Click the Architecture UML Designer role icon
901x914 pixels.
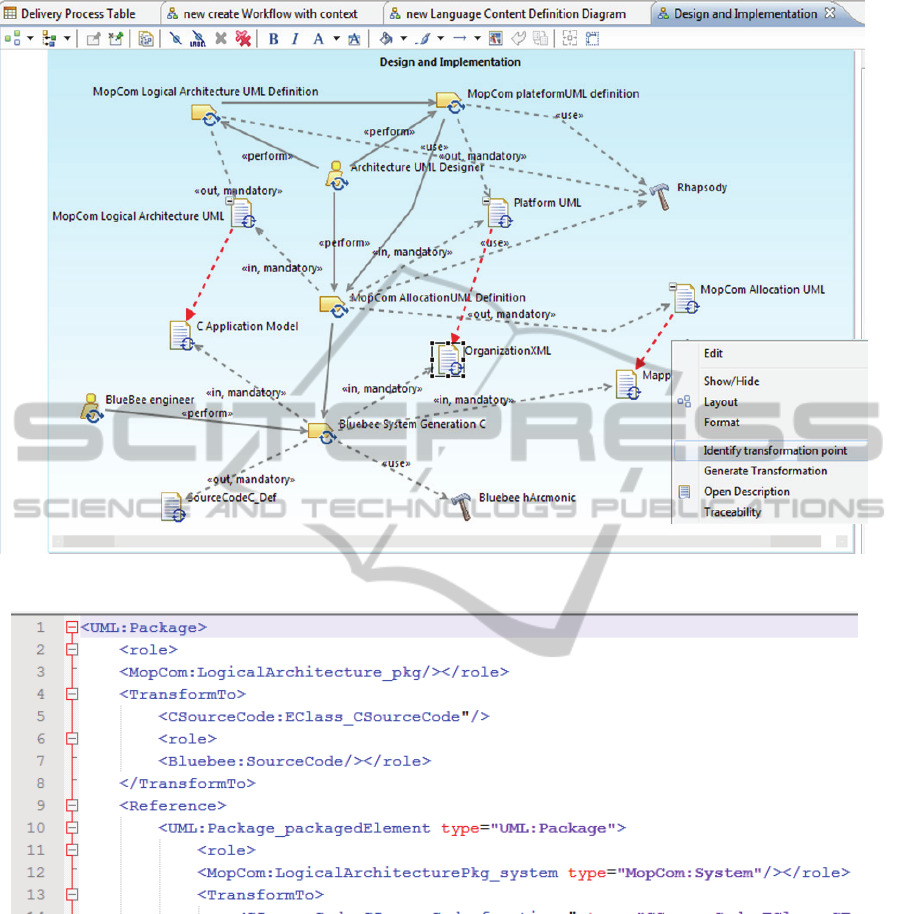pyautogui.click(x=337, y=174)
